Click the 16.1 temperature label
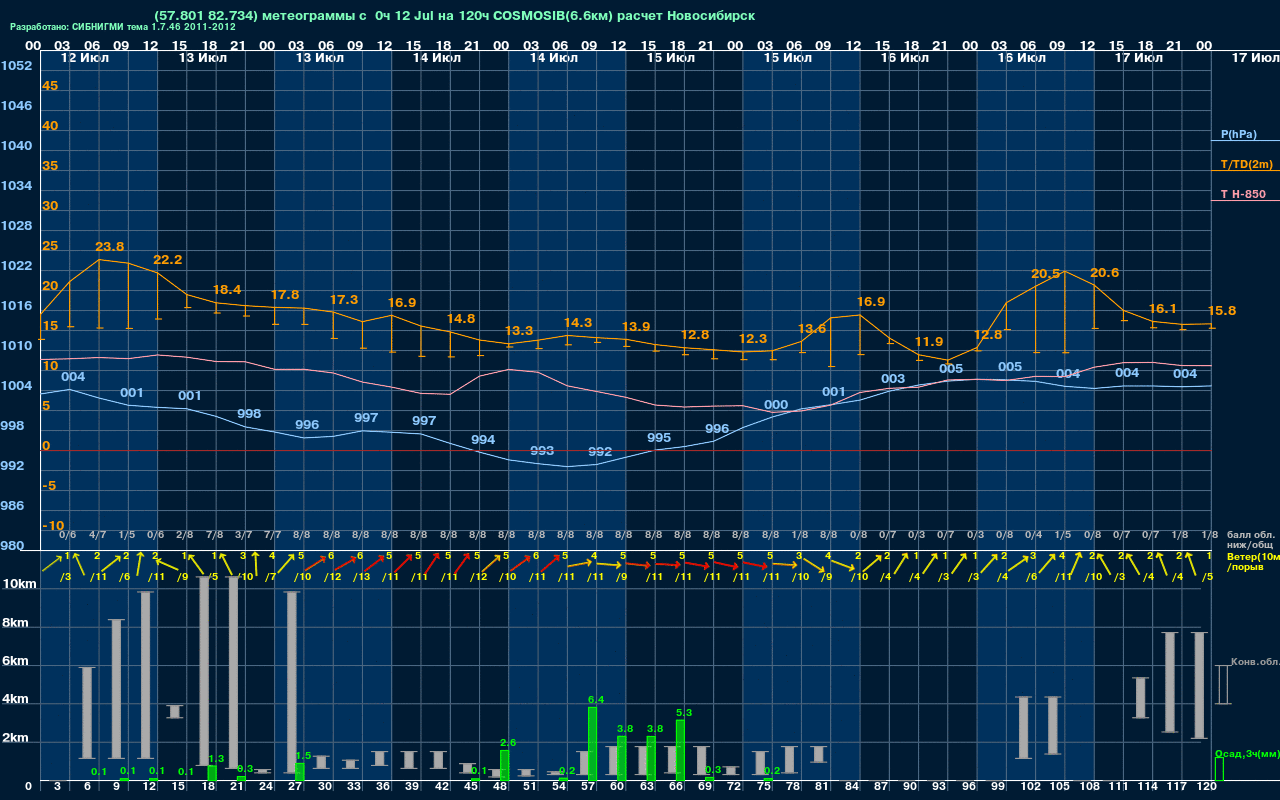 (1162, 308)
